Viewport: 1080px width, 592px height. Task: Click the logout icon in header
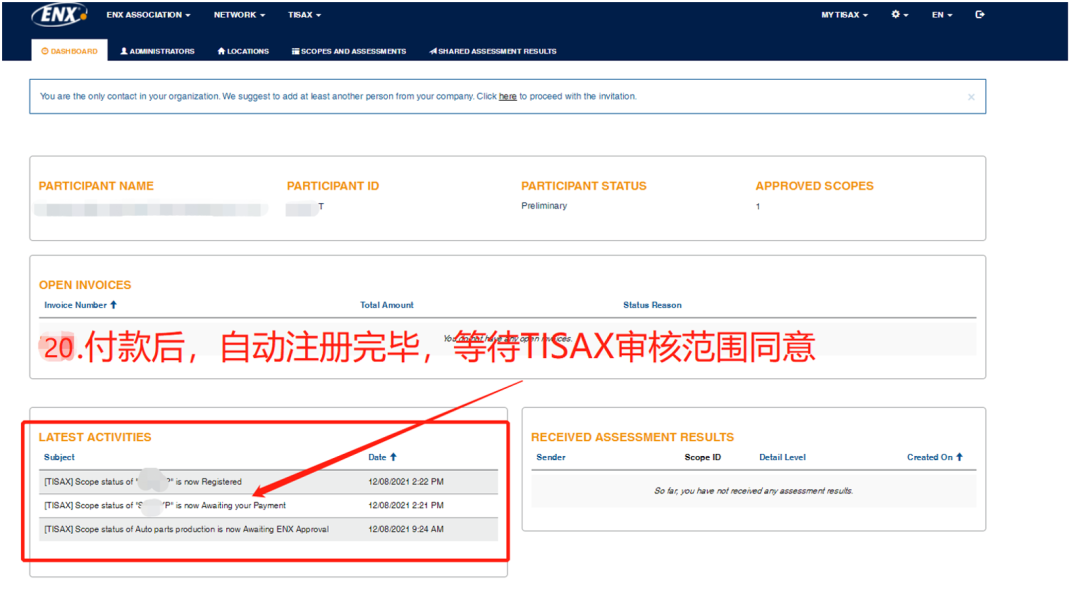[979, 14]
